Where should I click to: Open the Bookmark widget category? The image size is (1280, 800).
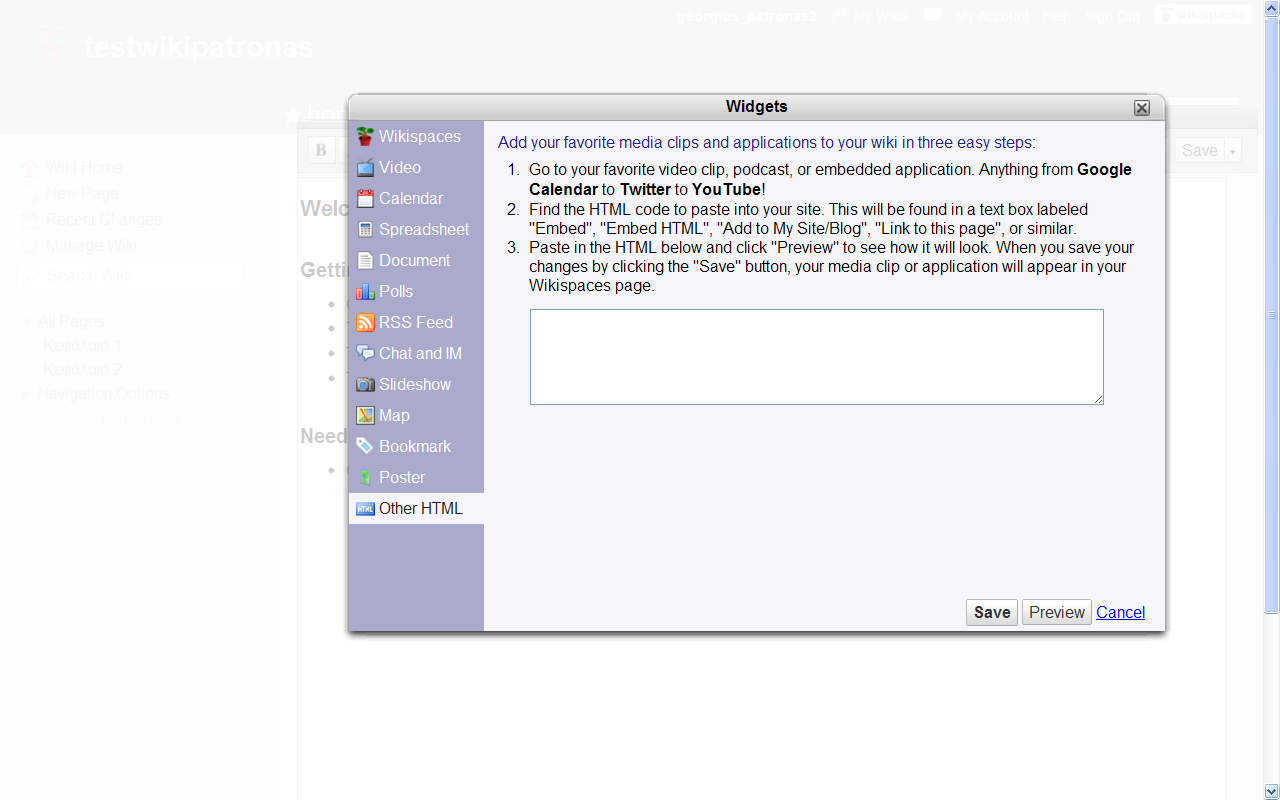pyautogui.click(x=416, y=446)
